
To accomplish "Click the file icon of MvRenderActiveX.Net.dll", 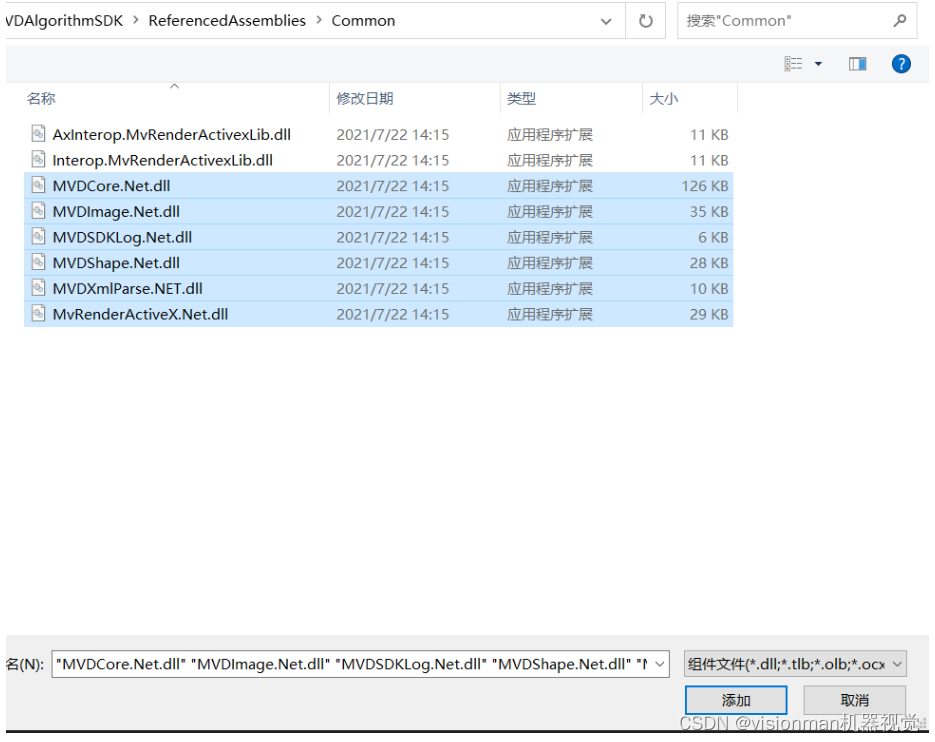I will click(38, 313).
